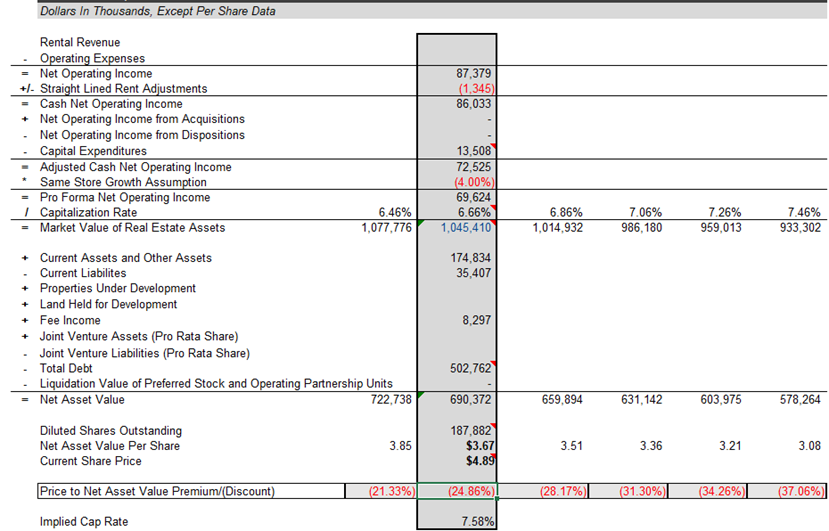Screen dimensions: 829x531
Task: Click the 6.86% capitalization rate cell
Action: (x=566, y=213)
